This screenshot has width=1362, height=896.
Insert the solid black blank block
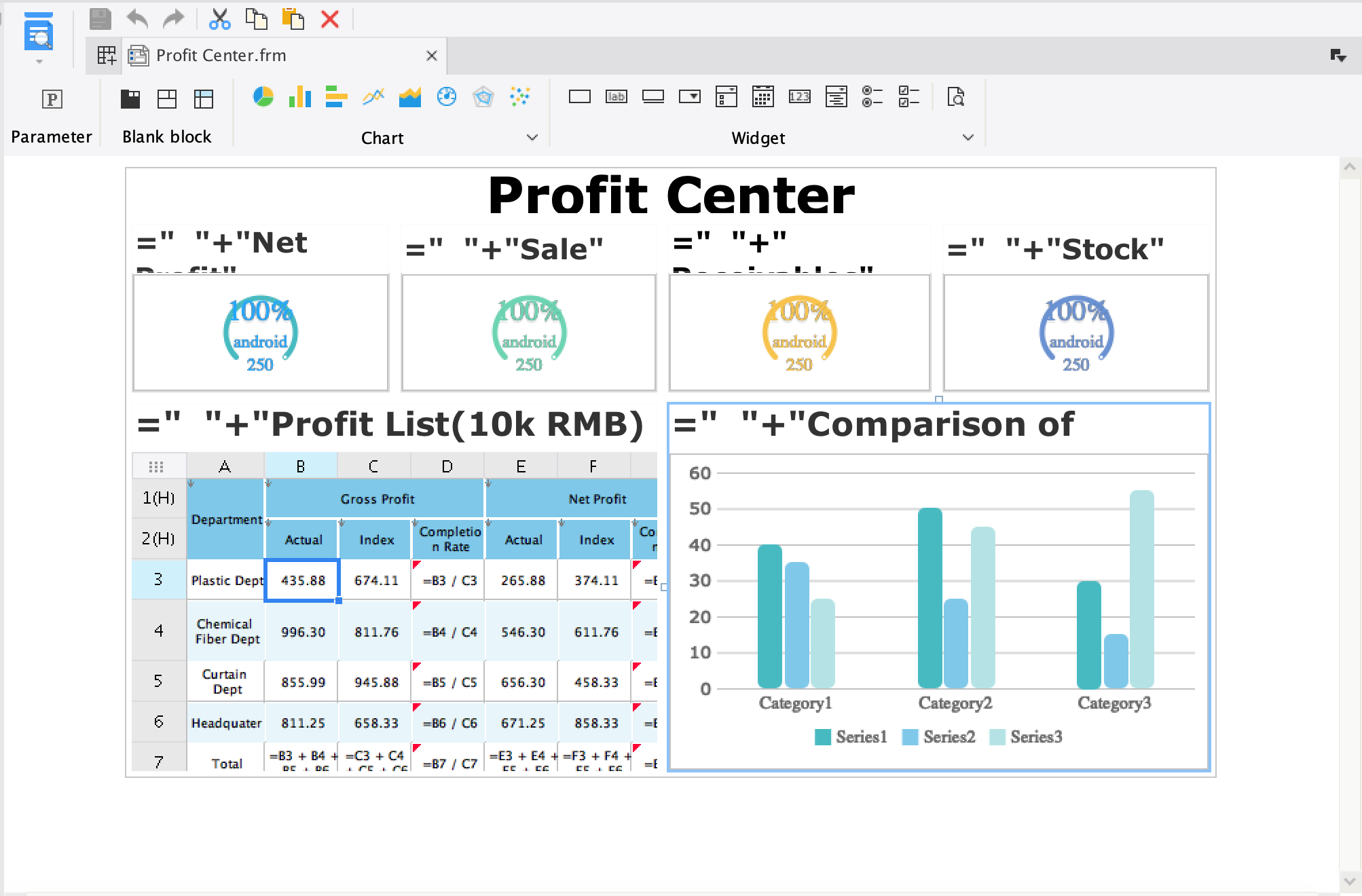(130, 99)
